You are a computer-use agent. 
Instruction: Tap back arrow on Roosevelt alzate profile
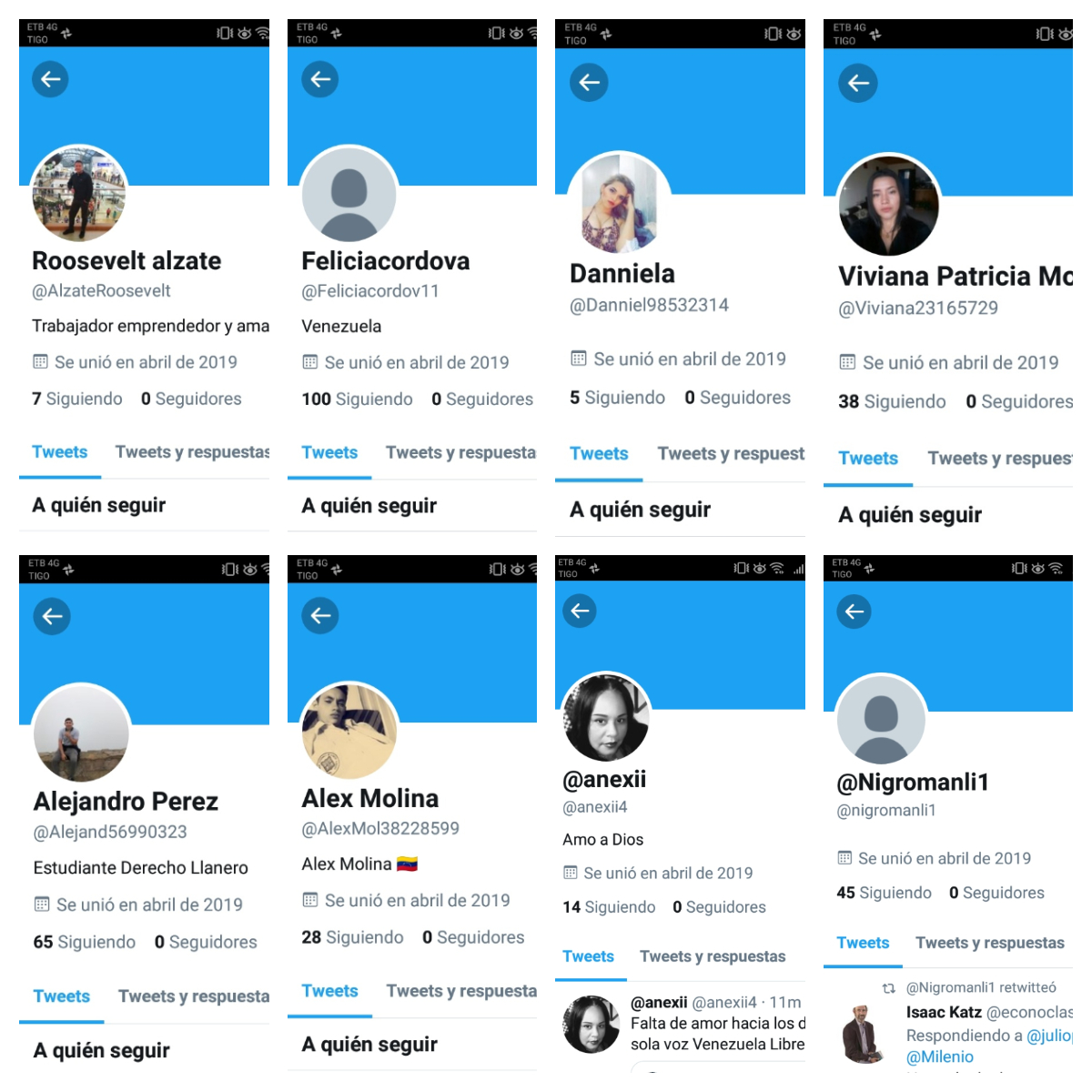point(51,79)
